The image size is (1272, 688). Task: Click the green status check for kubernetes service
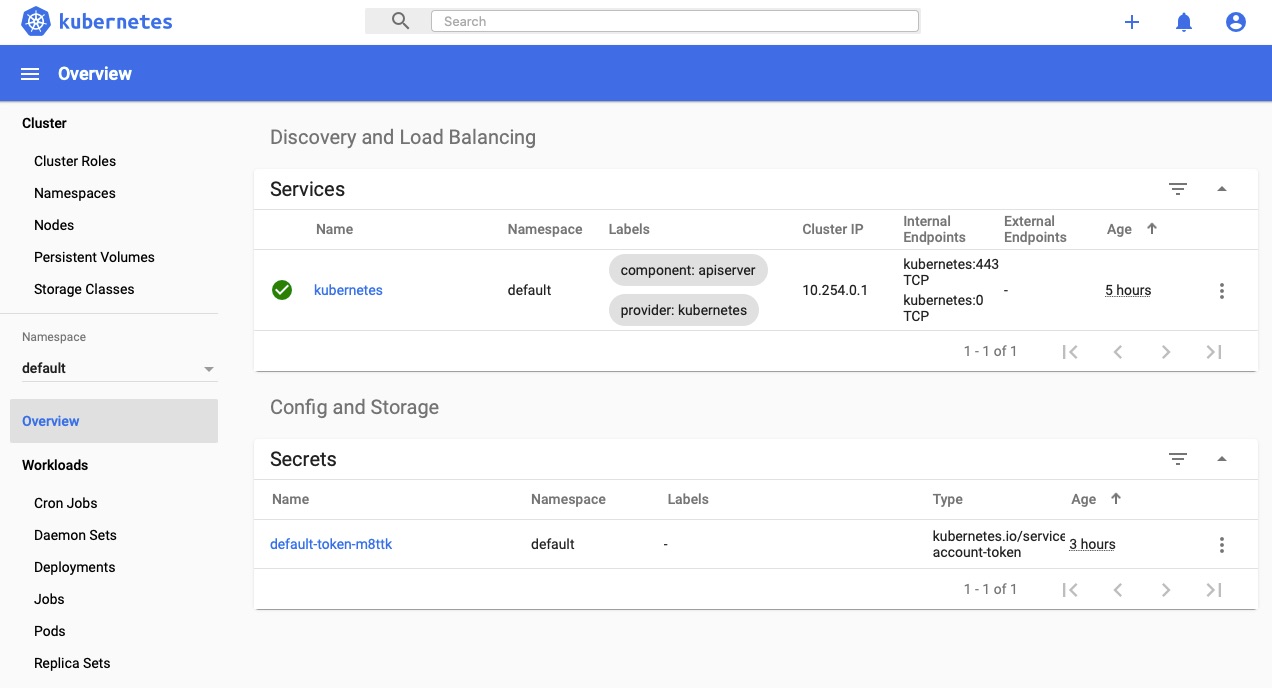click(282, 290)
